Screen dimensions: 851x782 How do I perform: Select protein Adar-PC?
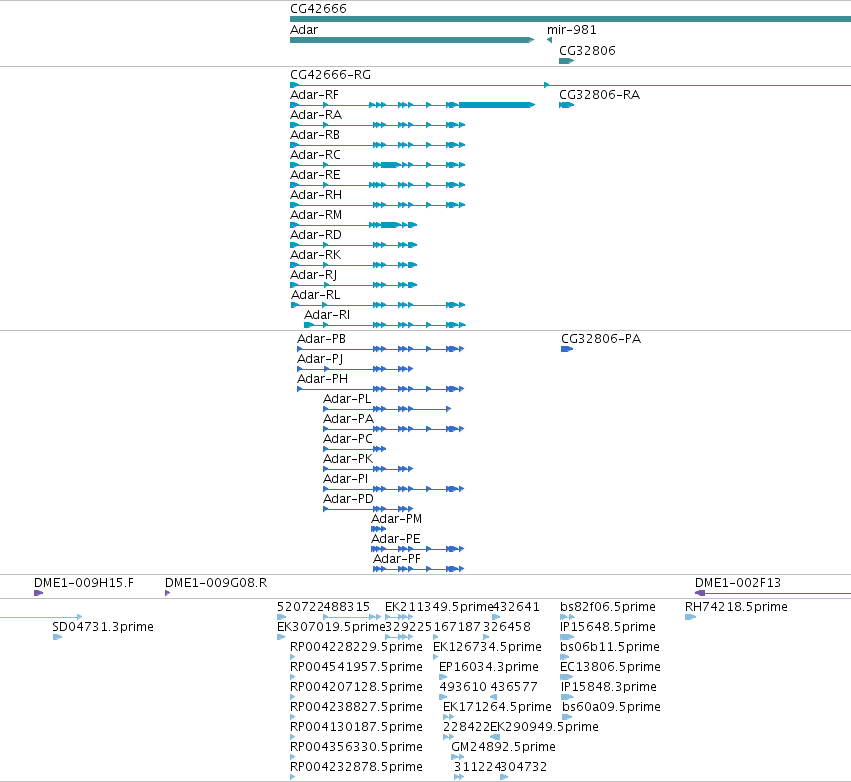pos(354,449)
